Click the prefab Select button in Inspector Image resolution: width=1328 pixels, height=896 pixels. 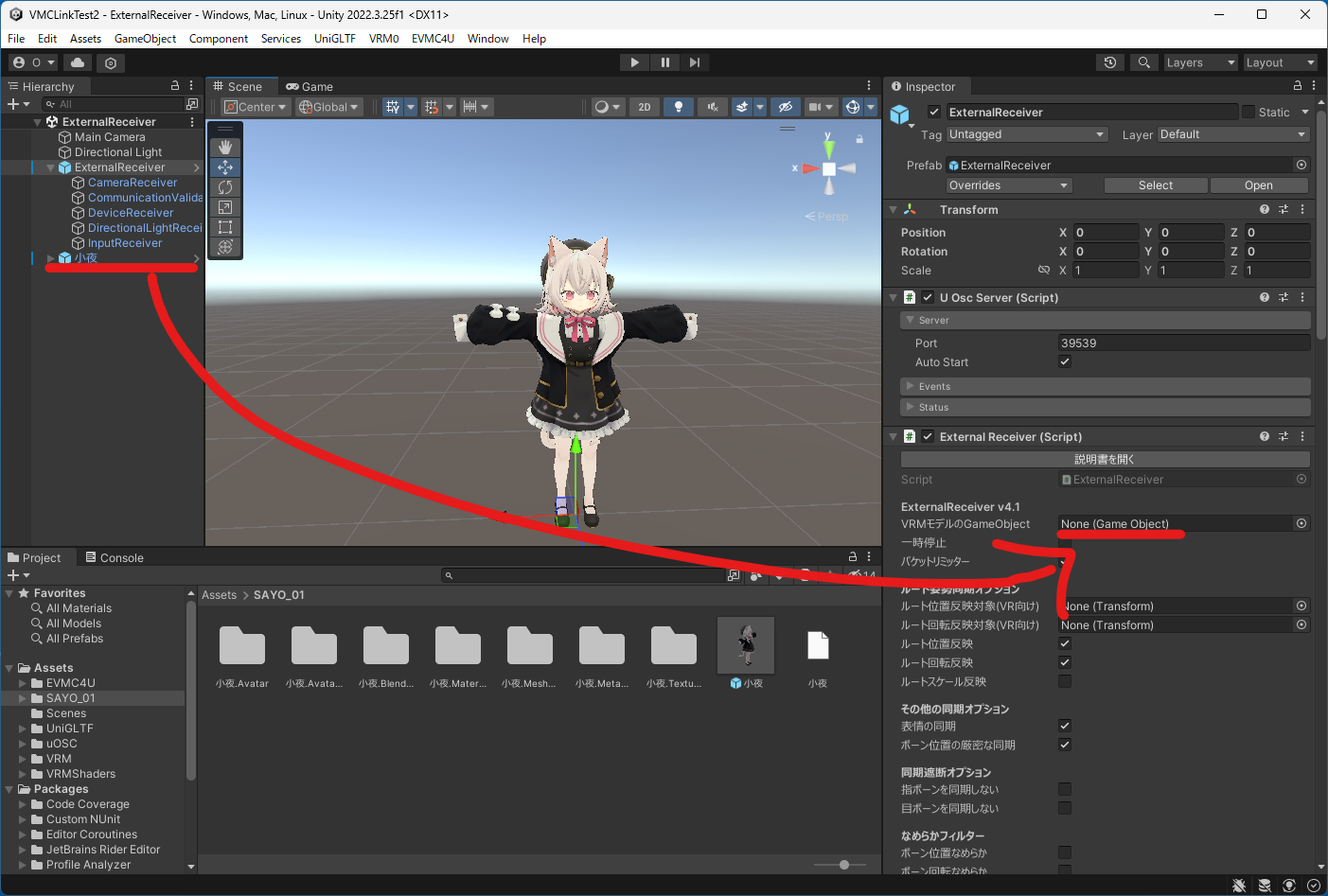point(1155,184)
